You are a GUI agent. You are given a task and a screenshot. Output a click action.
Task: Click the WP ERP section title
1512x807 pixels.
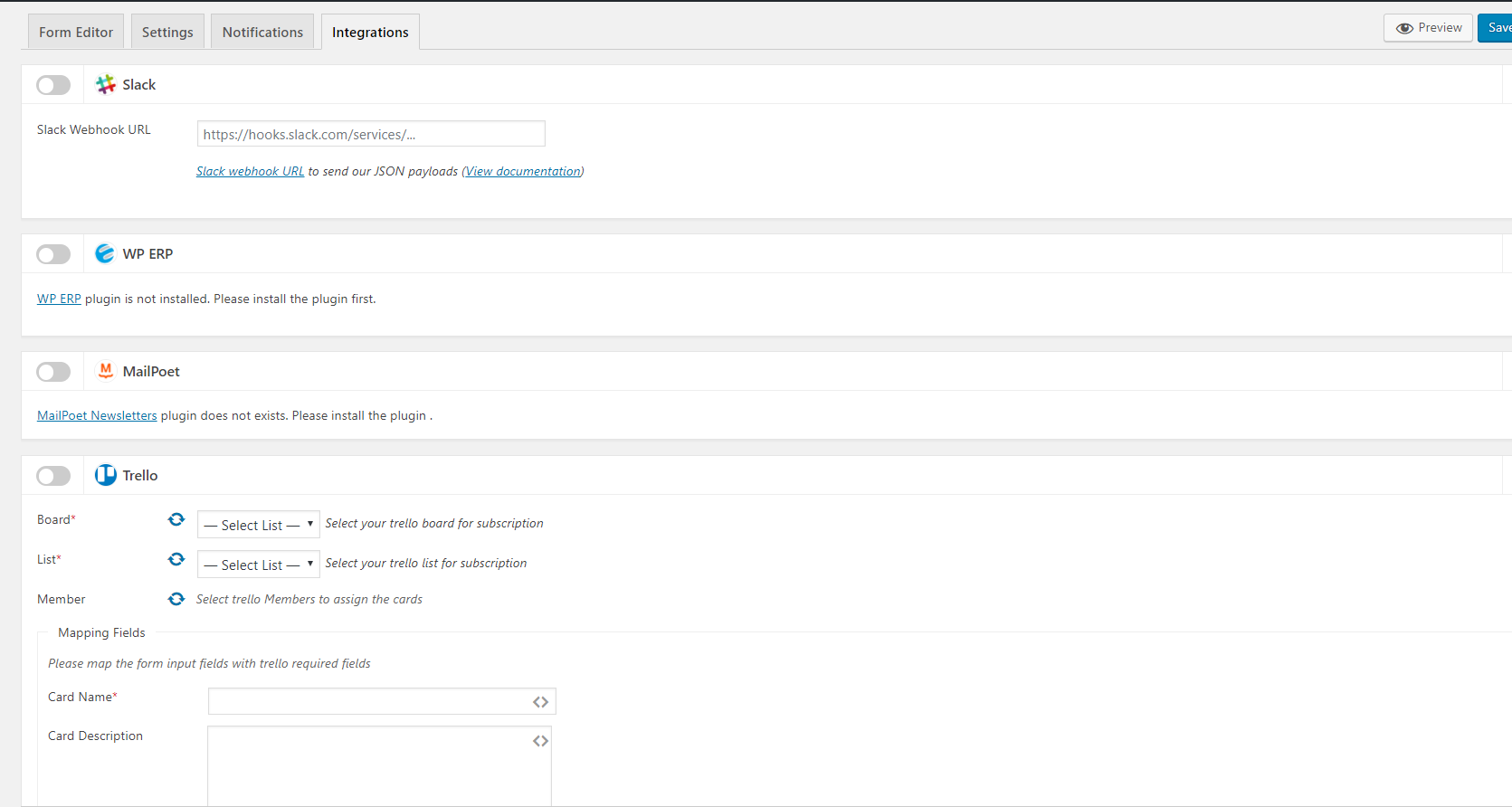pos(147,254)
